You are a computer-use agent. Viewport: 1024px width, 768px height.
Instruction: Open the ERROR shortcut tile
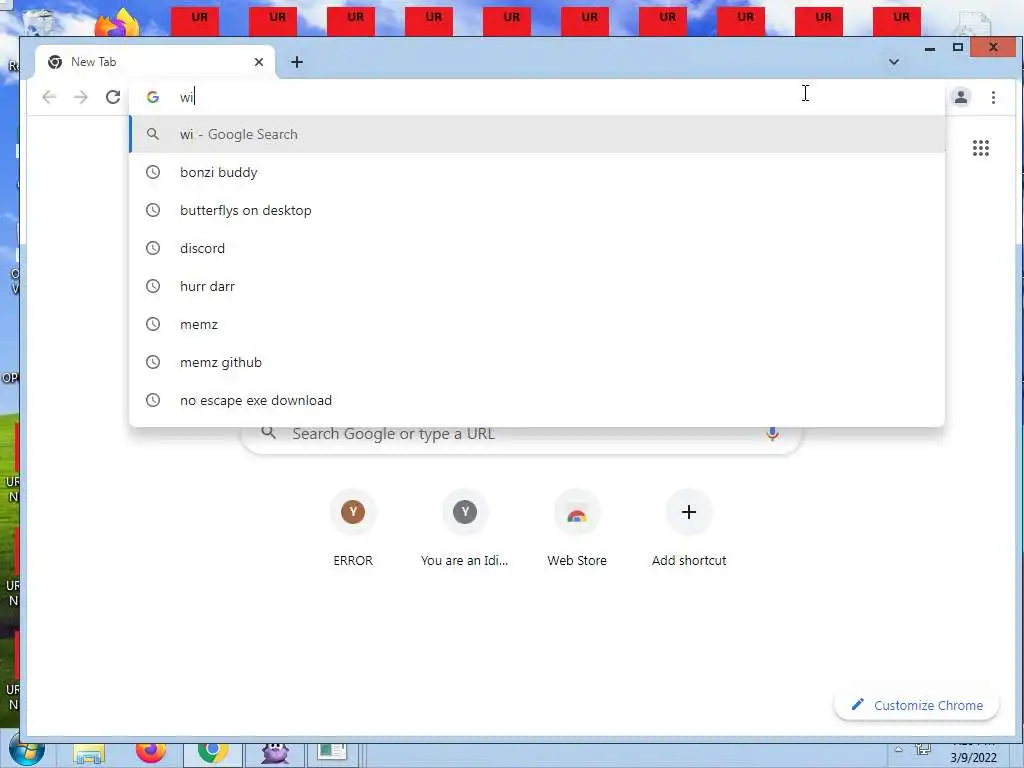coord(353,530)
